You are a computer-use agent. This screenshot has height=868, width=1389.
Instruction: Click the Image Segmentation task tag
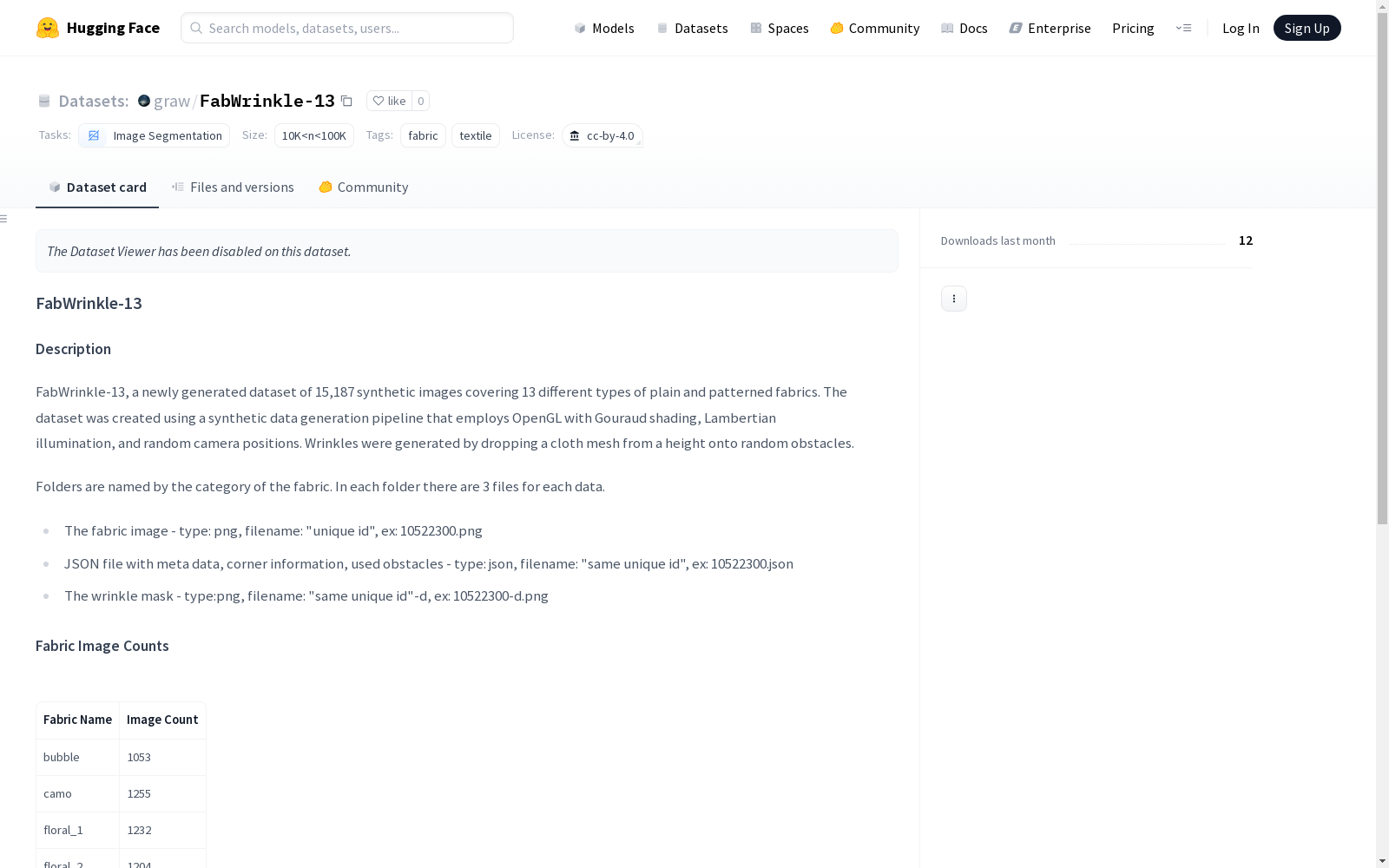155,135
